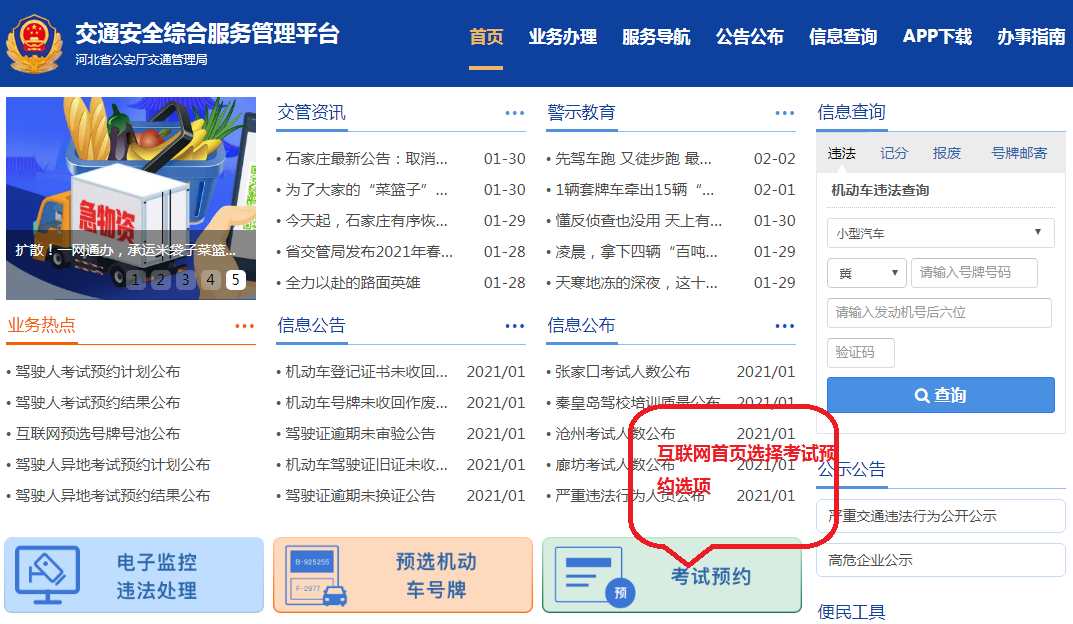The image size is (1073, 624).
Task: Open more 警示教育 via the dots icon
Action: point(784,113)
